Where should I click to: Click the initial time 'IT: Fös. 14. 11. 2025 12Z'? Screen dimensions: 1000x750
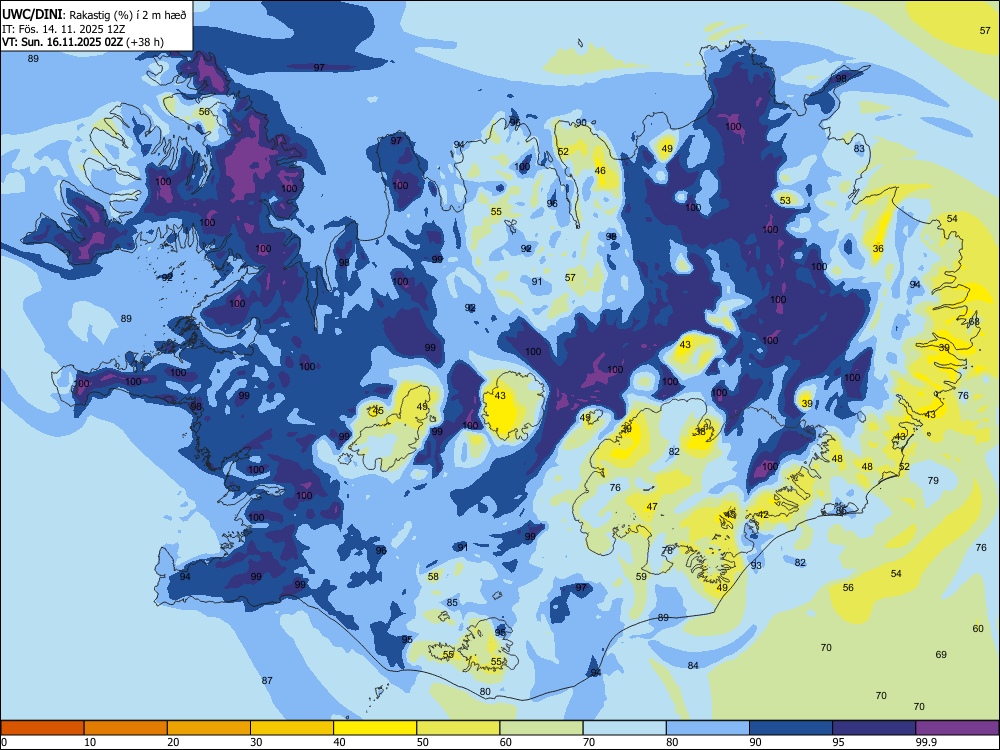64,29
